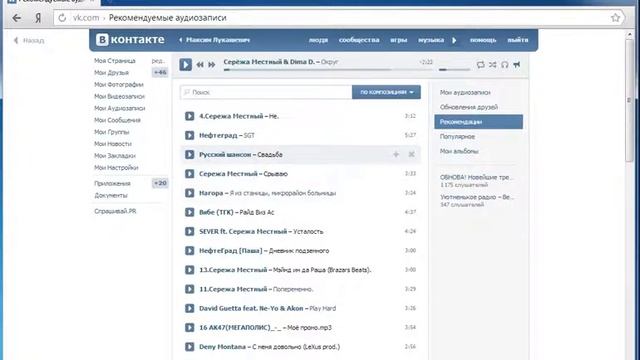The width and height of the screenshot is (640, 360).
Task: Click the main player play button
Action: coord(185,64)
